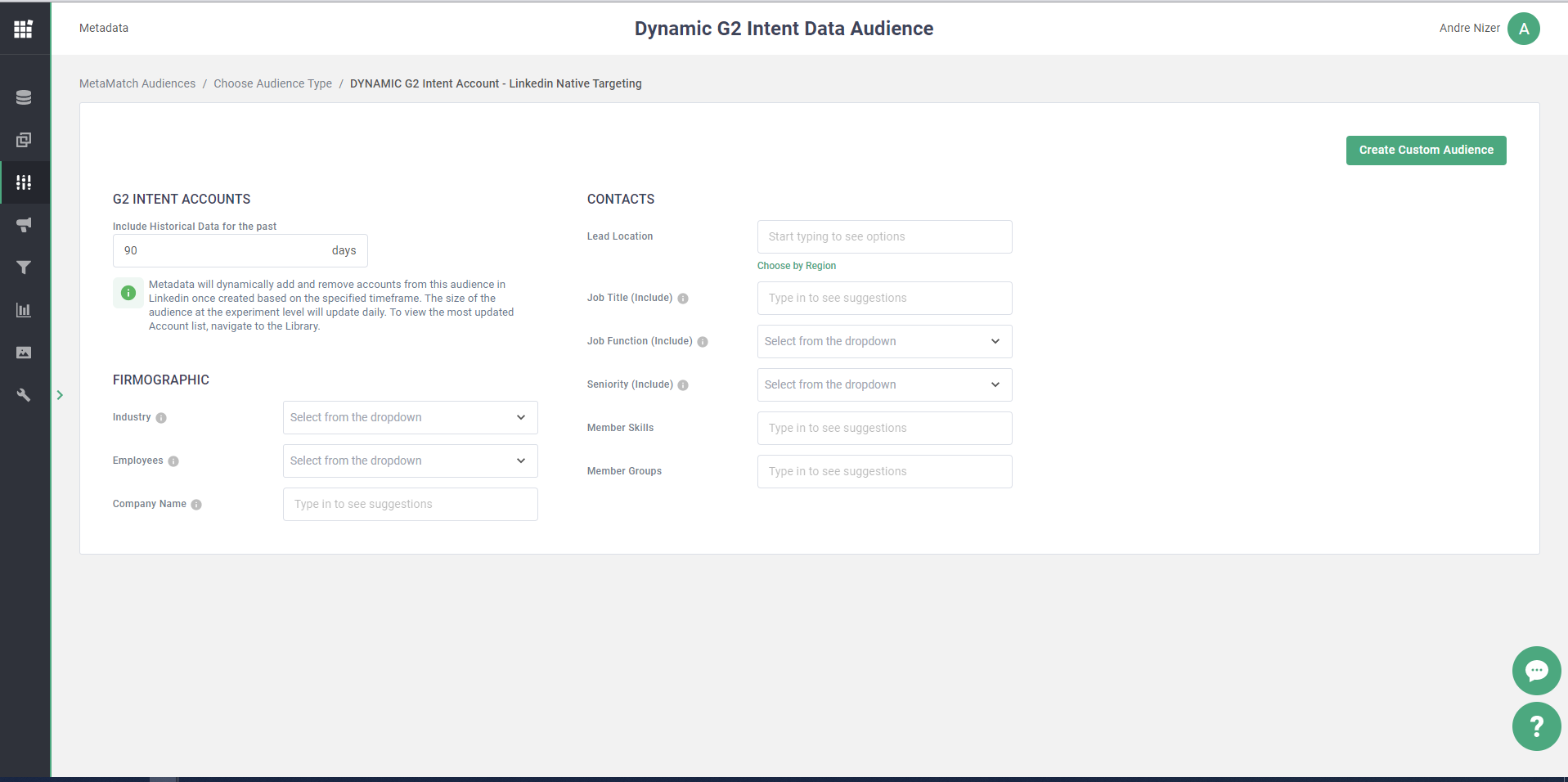Click the image gallery sidebar icon
The width and height of the screenshot is (1568, 782).
(x=24, y=353)
